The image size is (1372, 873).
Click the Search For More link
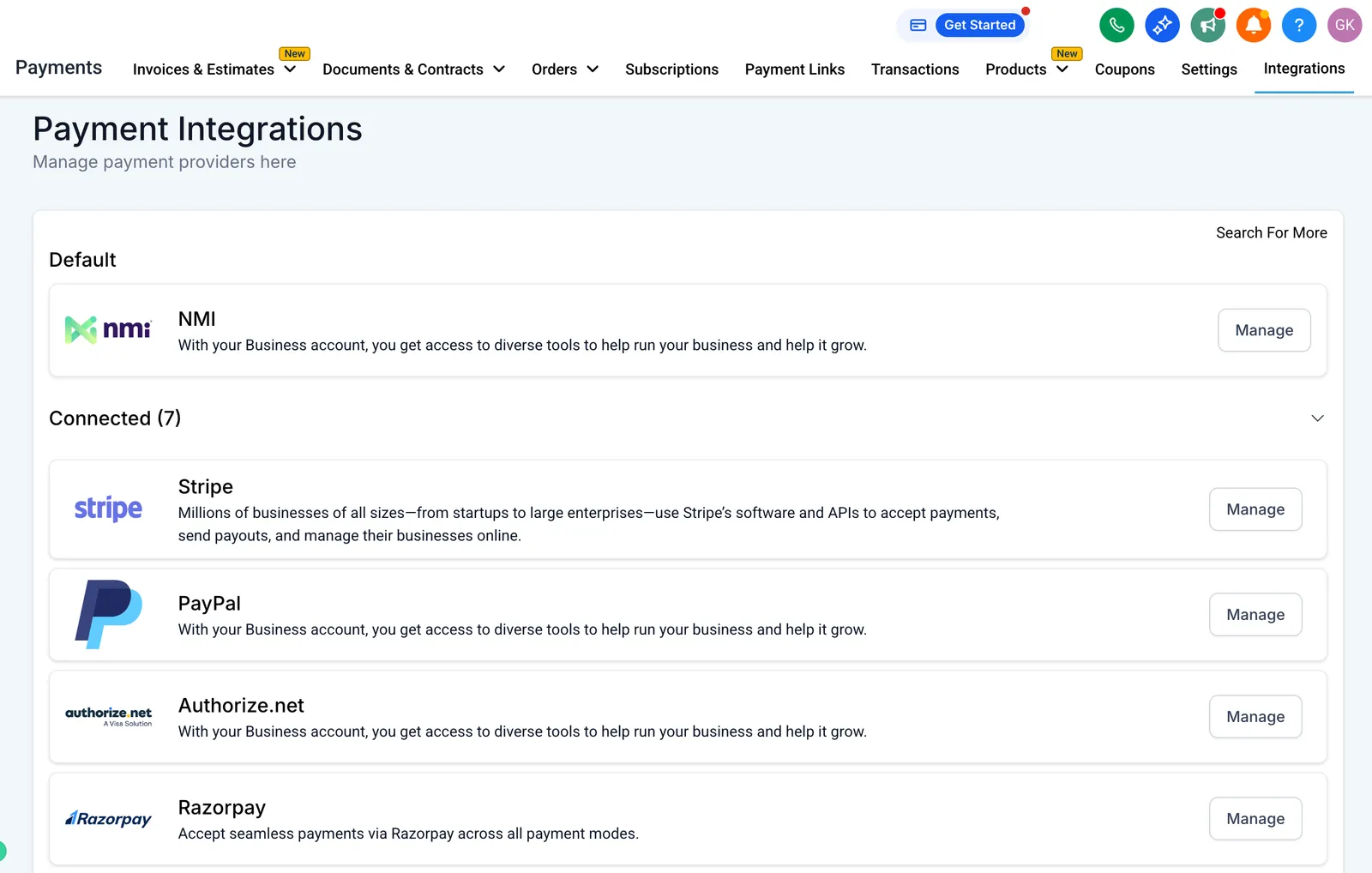(1272, 232)
